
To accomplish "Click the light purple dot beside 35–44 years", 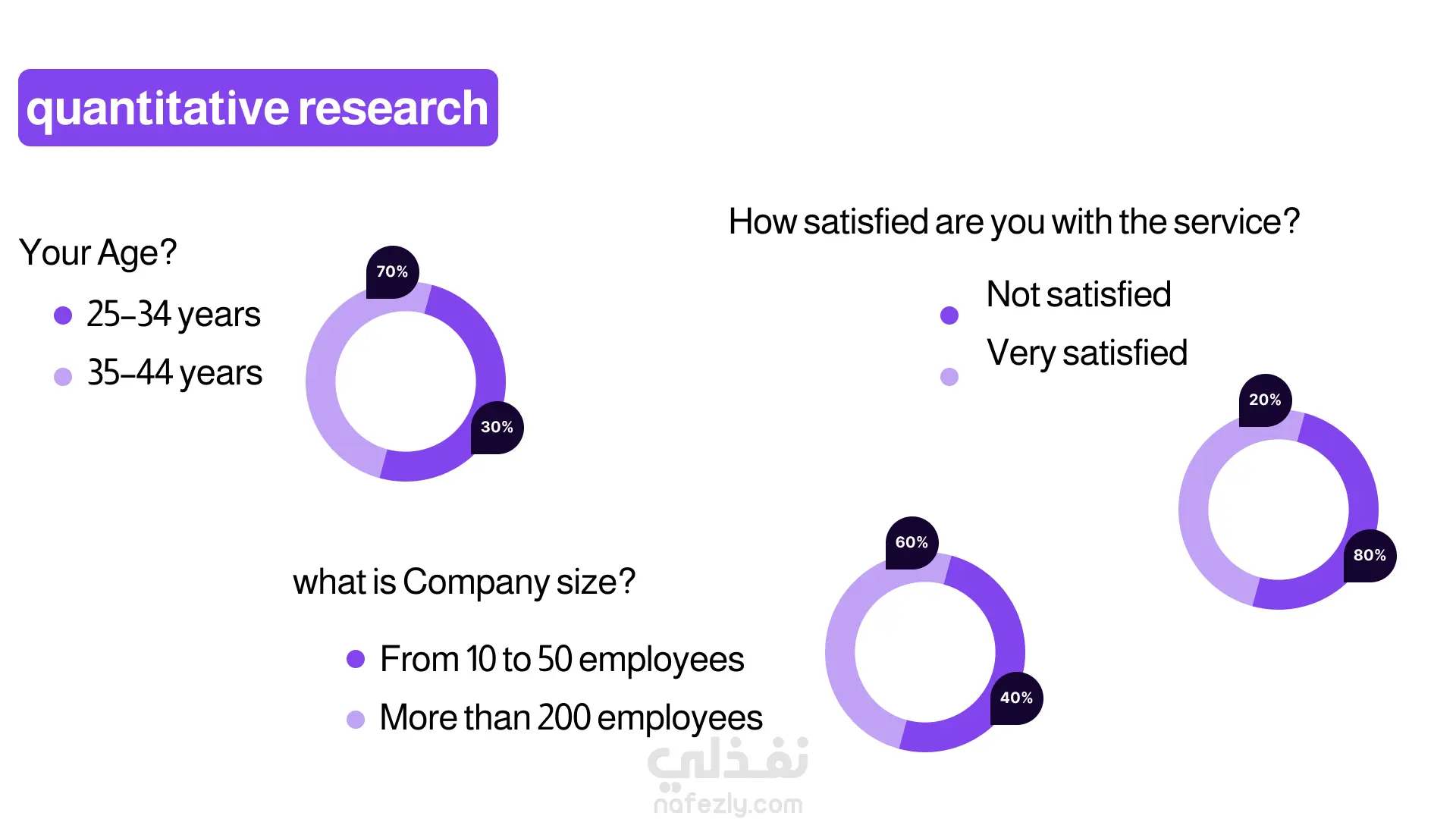I will coord(63,376).
